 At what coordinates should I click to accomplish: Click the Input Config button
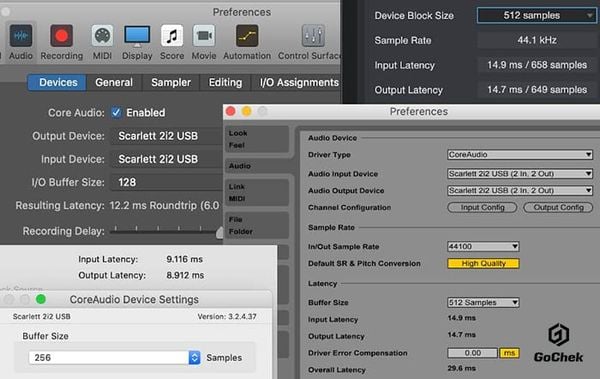pos(482,207)
